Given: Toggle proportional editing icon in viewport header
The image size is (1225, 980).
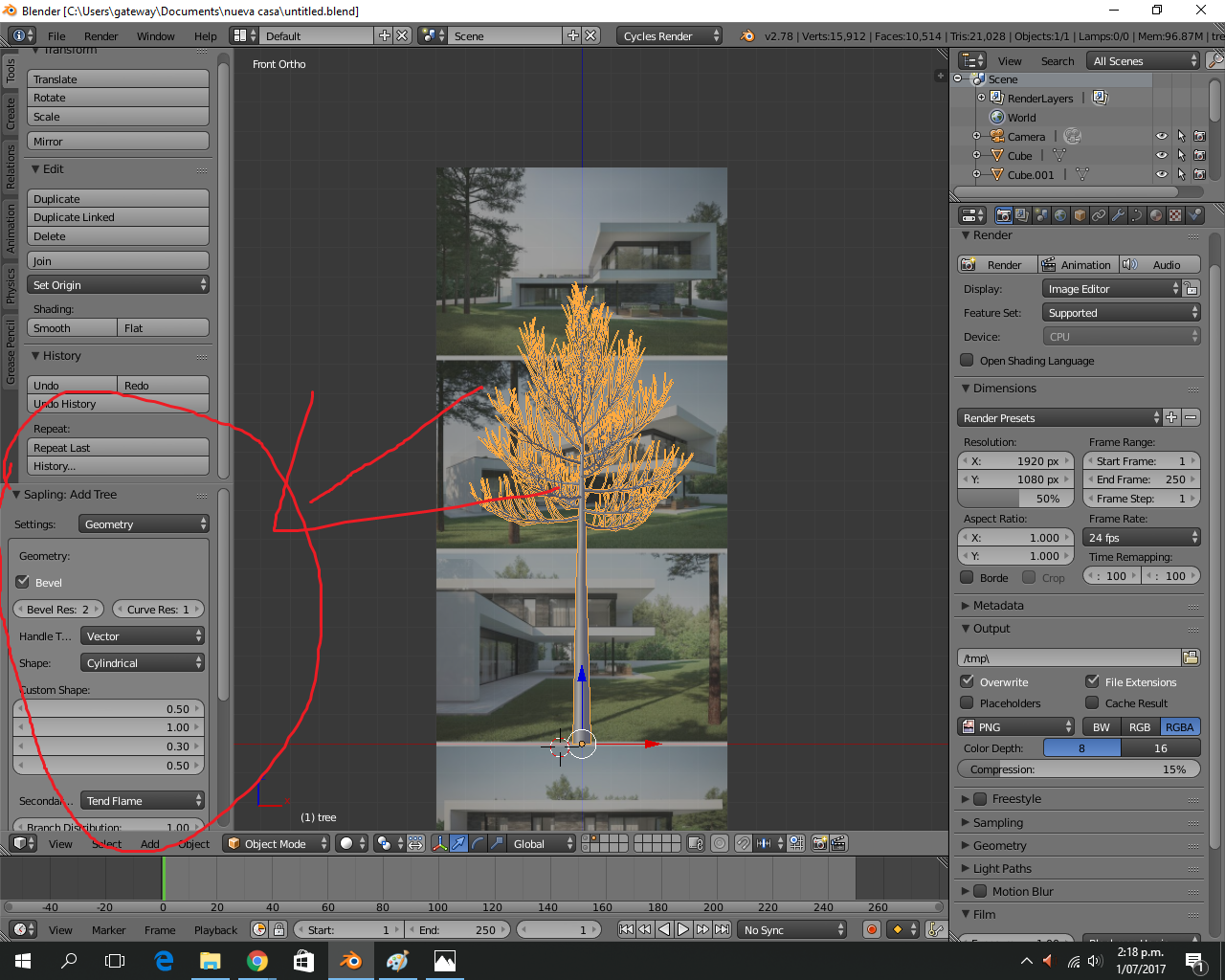Looking at the screenshot, I should [720, 843].
